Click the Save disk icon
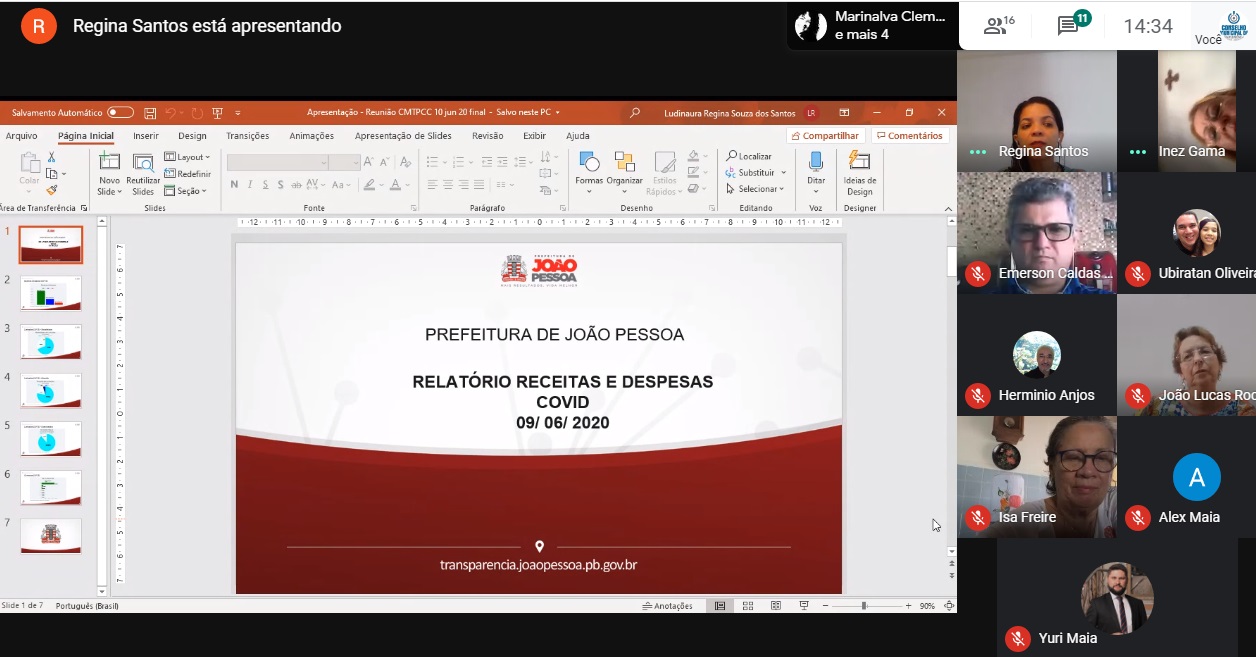The height and width of the screenshot is (657, 1256). tap(150, 113)
